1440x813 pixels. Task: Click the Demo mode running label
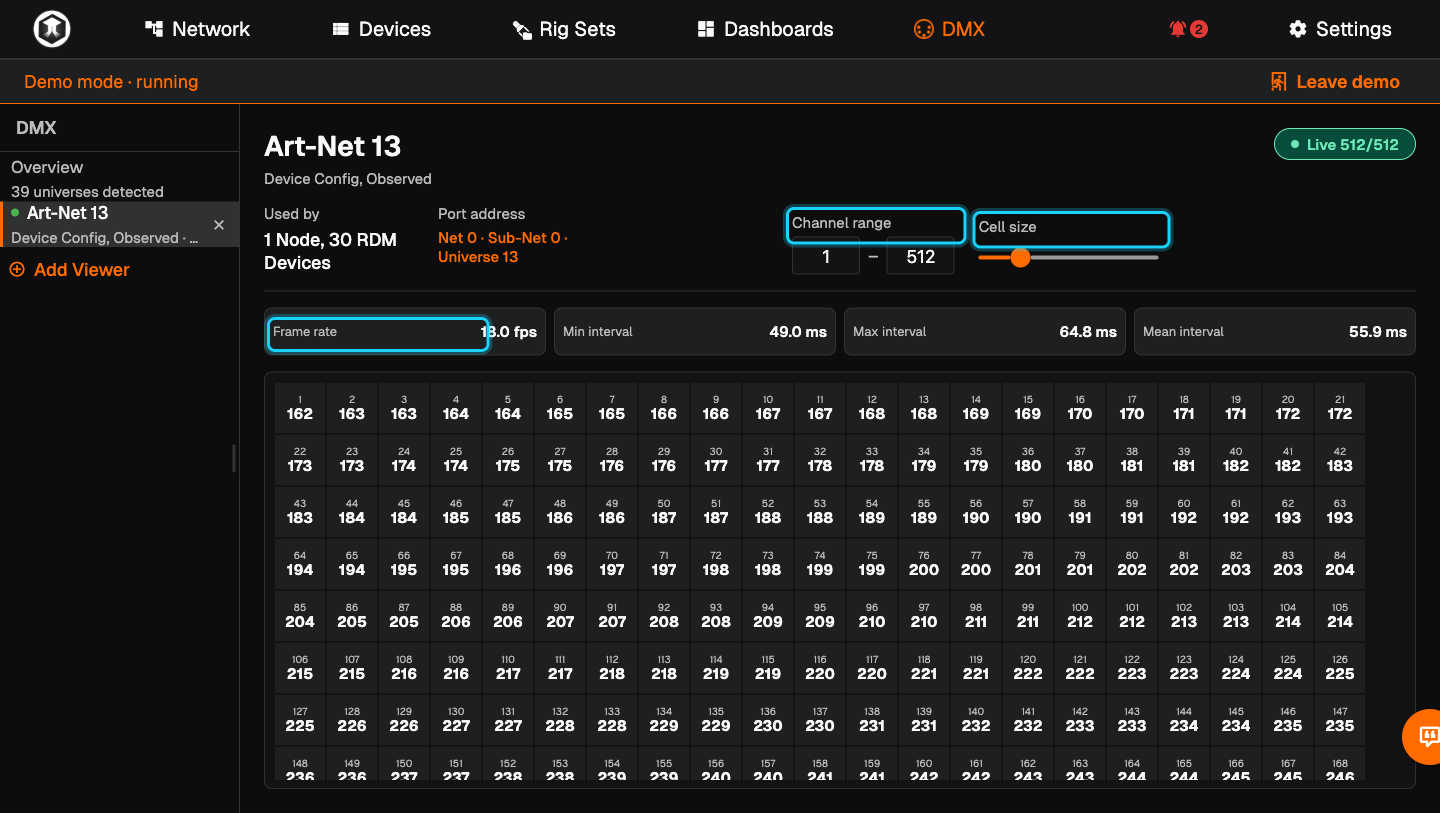(111, 82)
